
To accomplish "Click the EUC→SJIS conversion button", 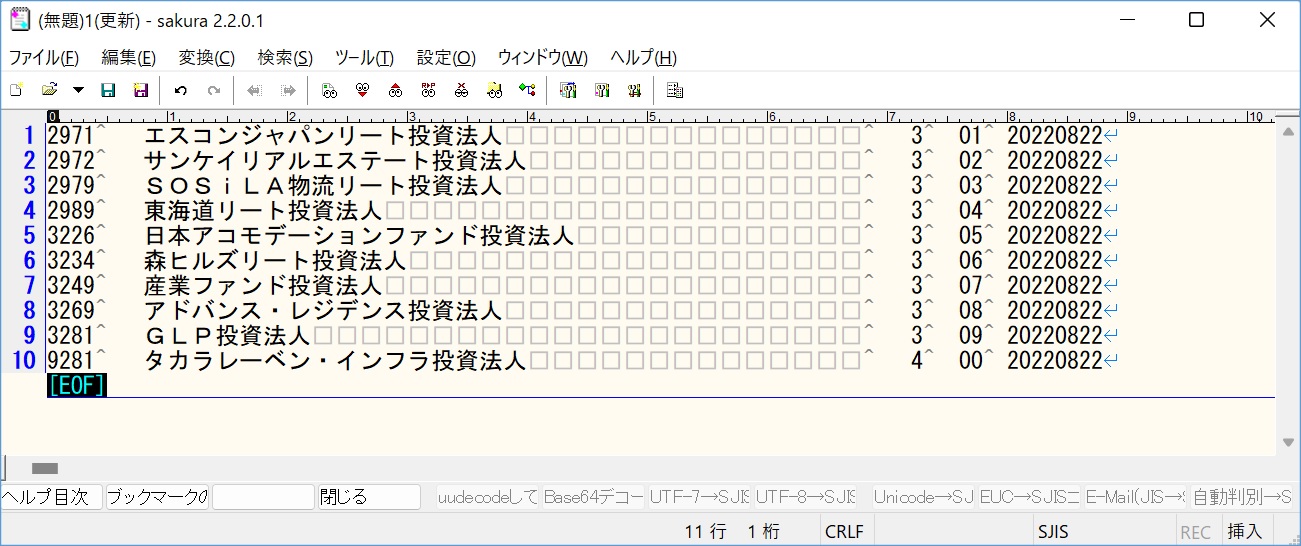I will tap(1030, 497).
